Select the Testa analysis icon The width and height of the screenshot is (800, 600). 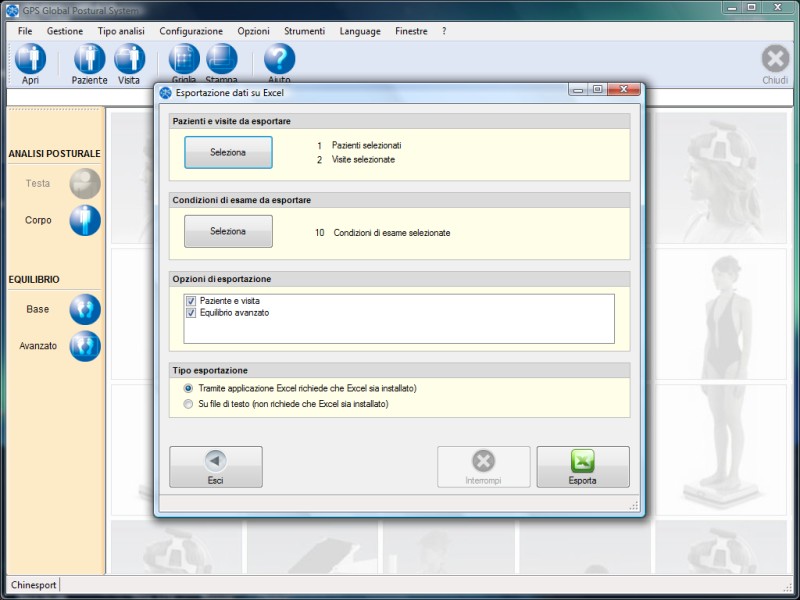85,184
